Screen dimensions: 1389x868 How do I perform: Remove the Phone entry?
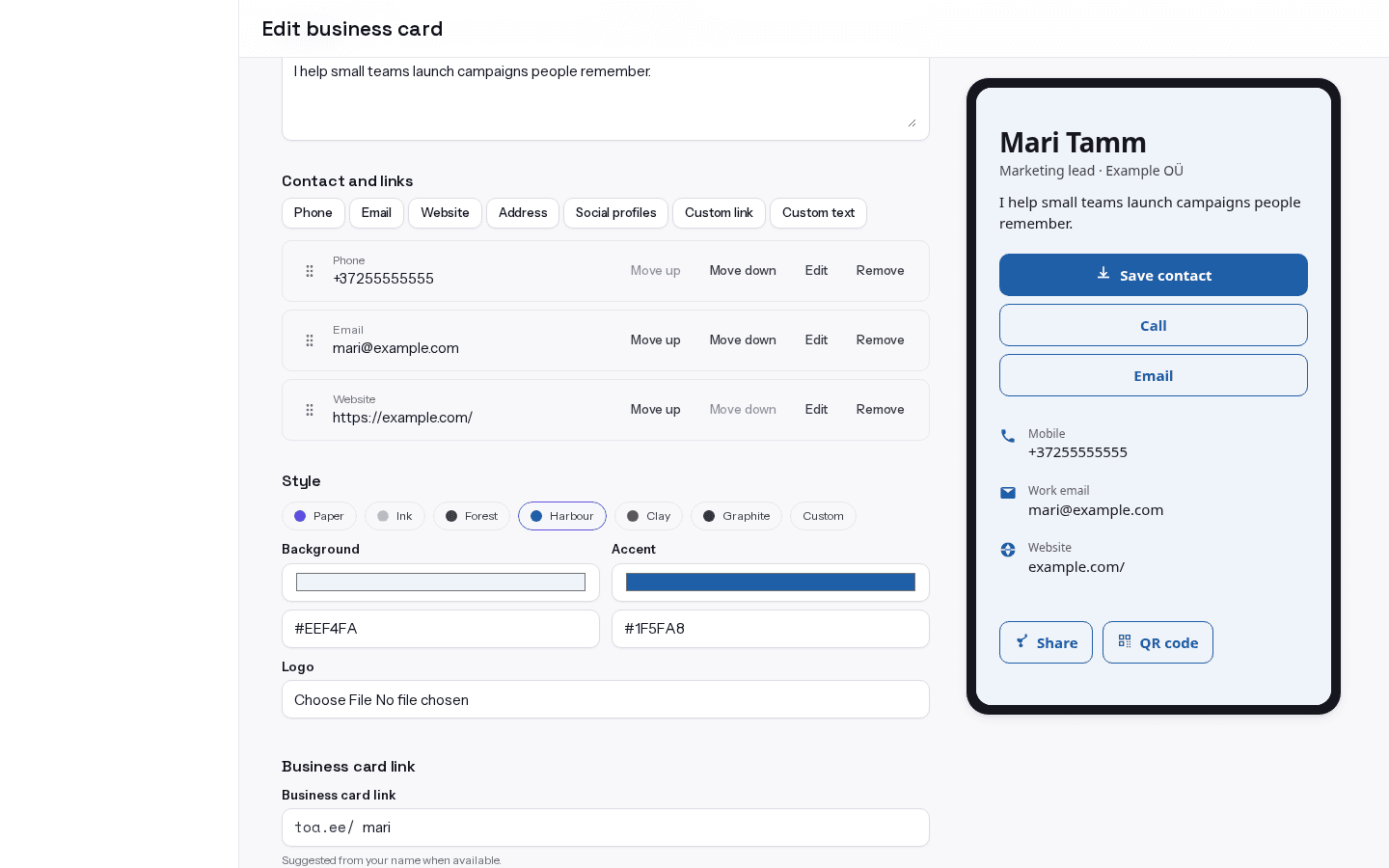tap(881, 271)
